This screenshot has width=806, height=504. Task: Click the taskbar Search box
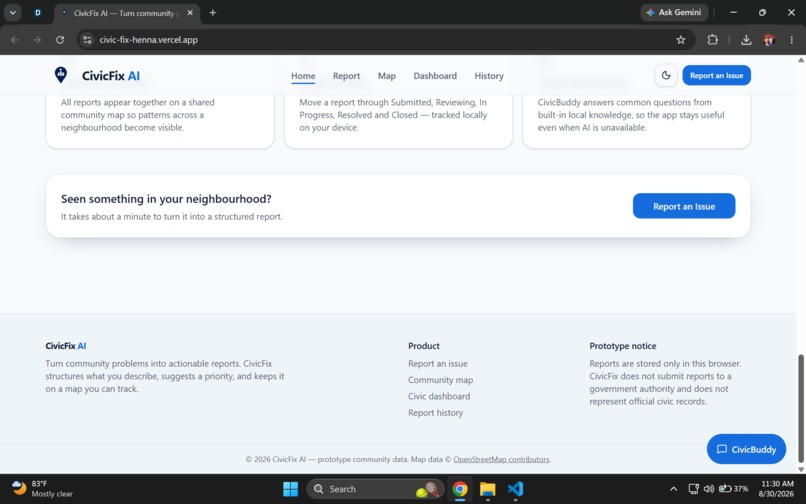[375, 489]
